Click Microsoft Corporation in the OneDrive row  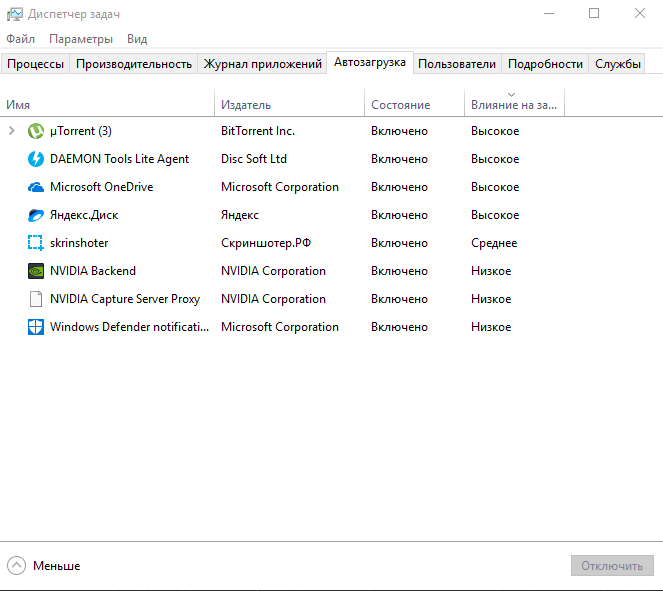tap(280, 187)
